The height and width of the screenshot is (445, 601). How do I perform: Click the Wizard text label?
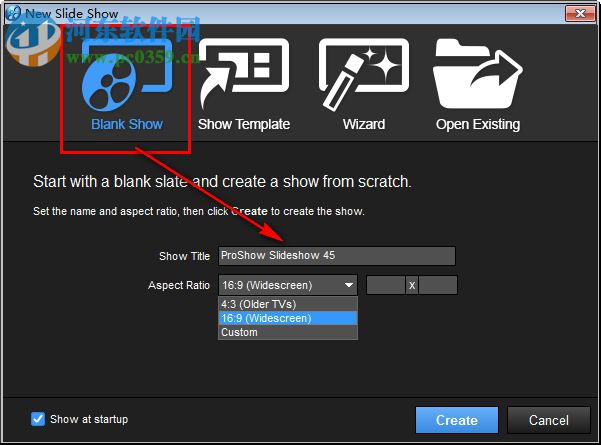(364, 124)
